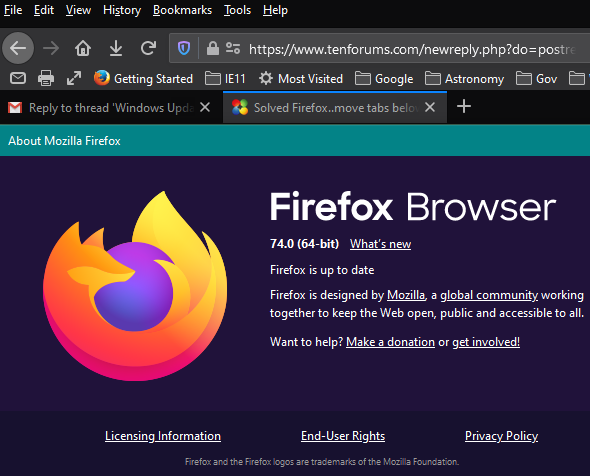
Task: Open the View menu
Action: point(78,10)
